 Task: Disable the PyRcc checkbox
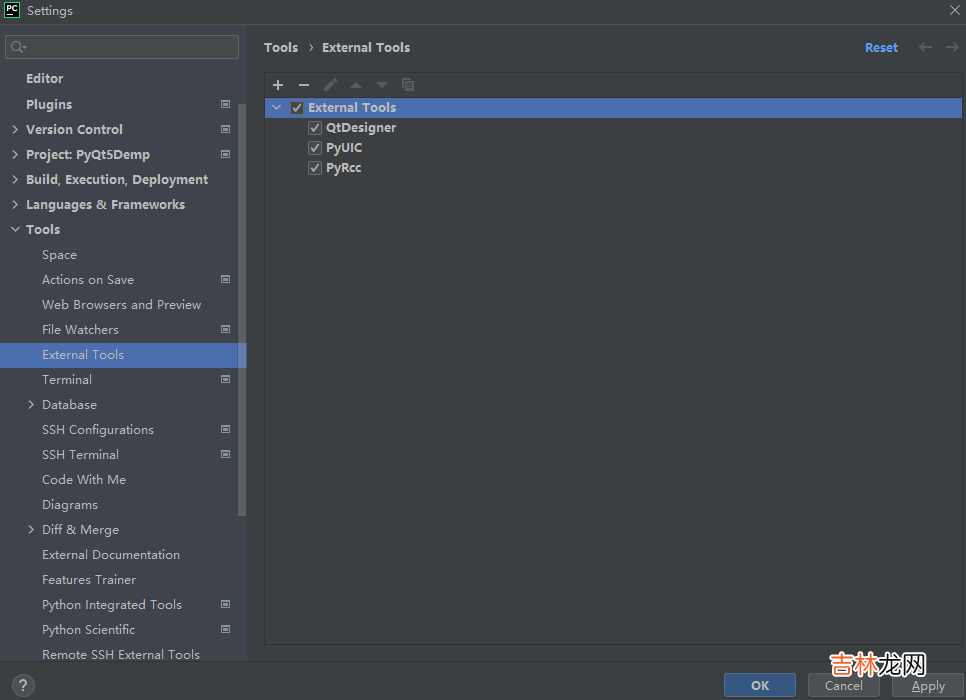(315, 168)
